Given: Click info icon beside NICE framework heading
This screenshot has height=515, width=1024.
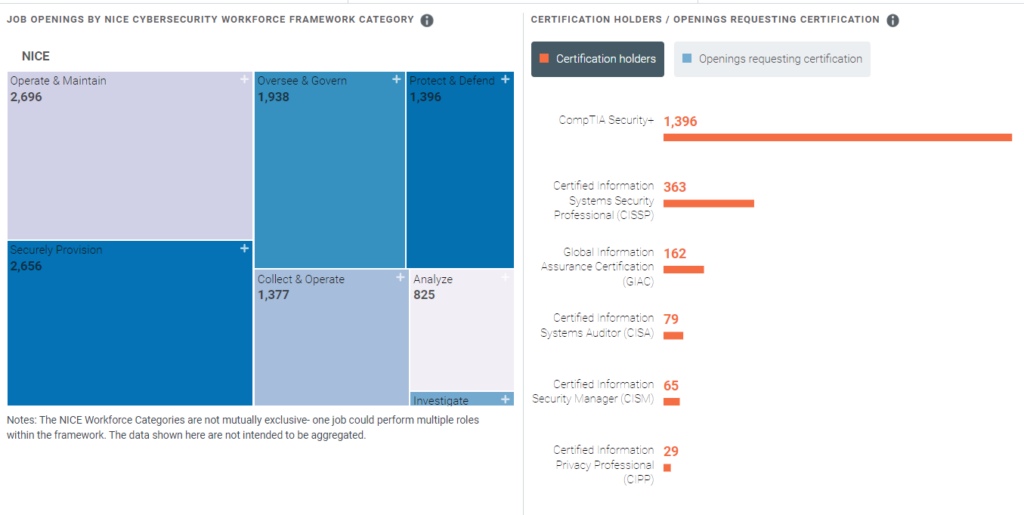Looking at the screenshot, I should [427, 20].
